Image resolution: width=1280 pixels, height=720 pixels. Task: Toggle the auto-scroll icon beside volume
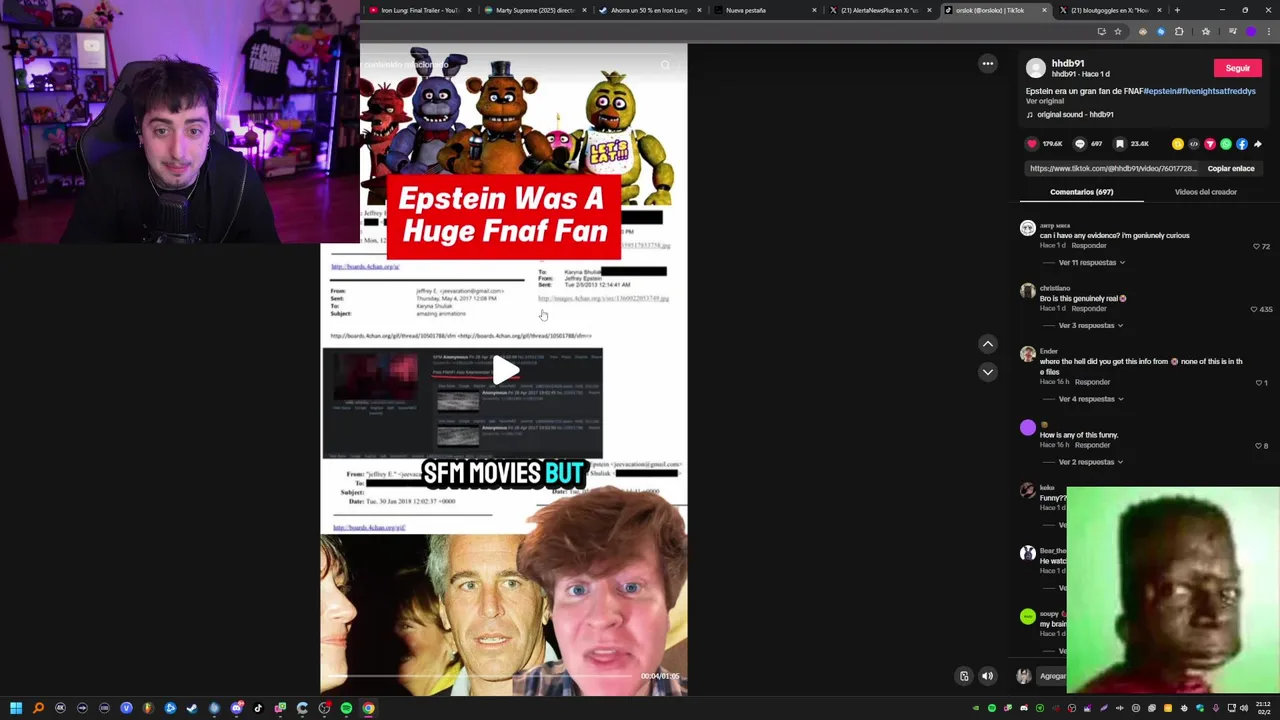[x=964, y=676]
